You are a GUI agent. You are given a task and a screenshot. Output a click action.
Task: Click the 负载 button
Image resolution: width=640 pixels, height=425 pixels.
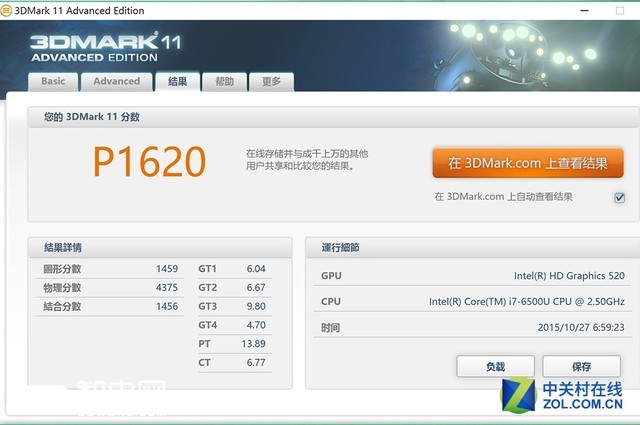[496, 366]
